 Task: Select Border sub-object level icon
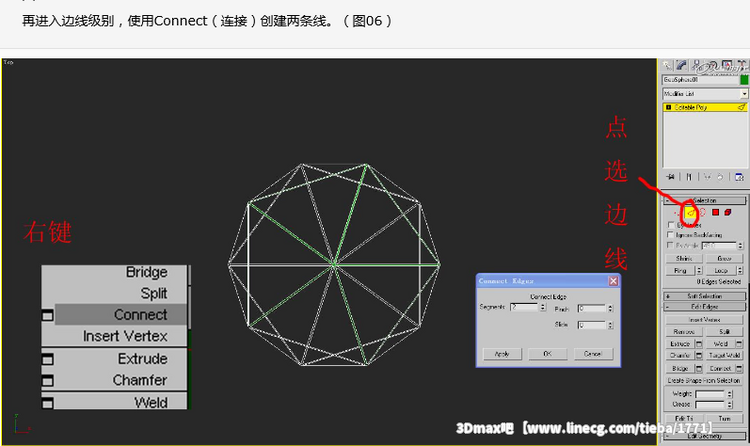pos(702,212)
